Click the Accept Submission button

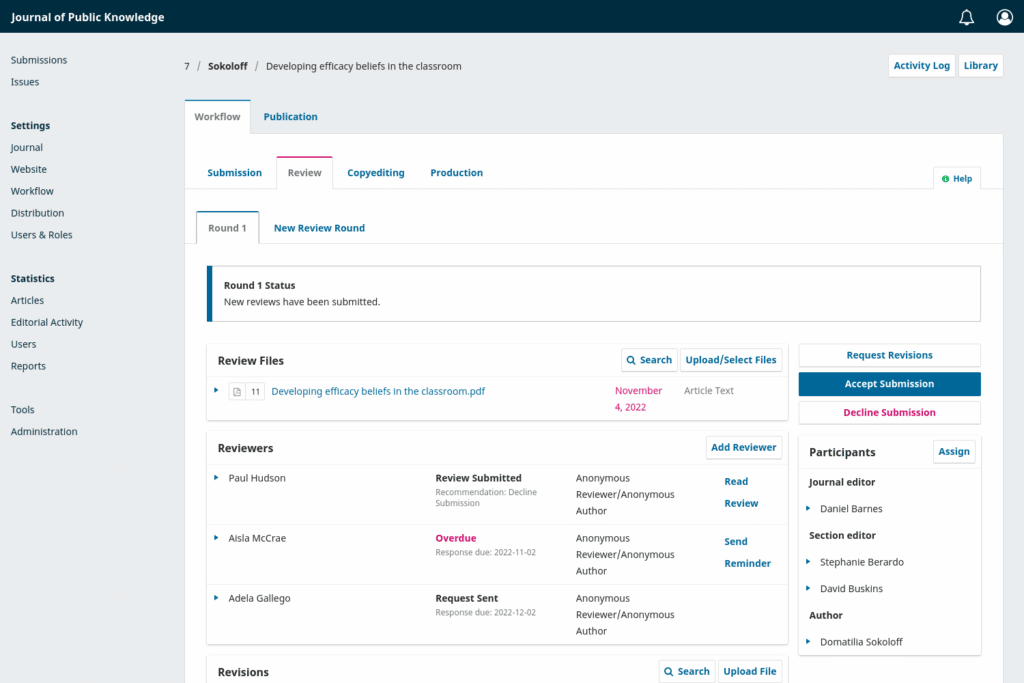pyautogui.click(x=889, y=383)
